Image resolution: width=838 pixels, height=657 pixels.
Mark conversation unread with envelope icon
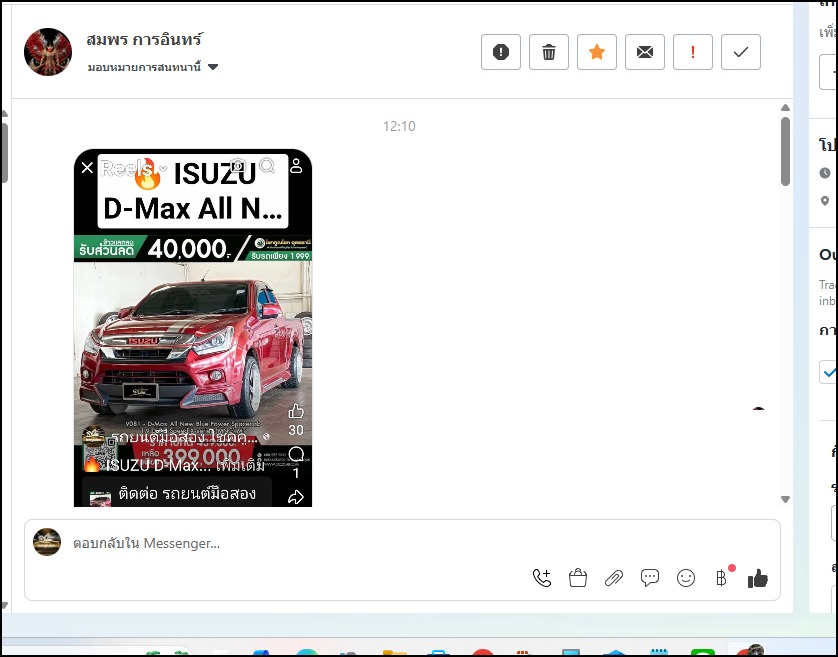645,52
